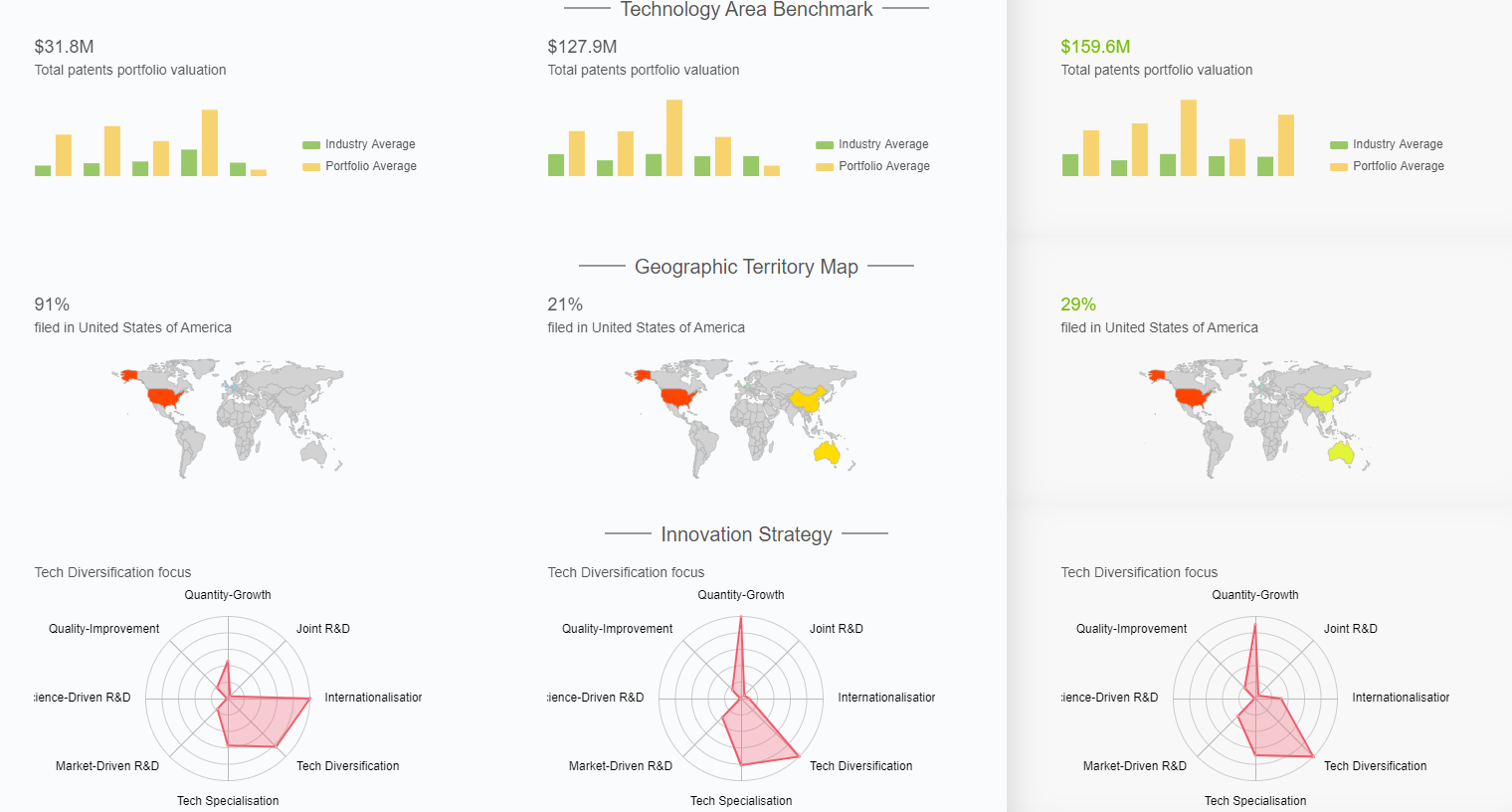Viewport: 1512px width, 812px height.
Task: Click tallest yellow bar in $31.8M chart
Action: [x=210, y=143]
